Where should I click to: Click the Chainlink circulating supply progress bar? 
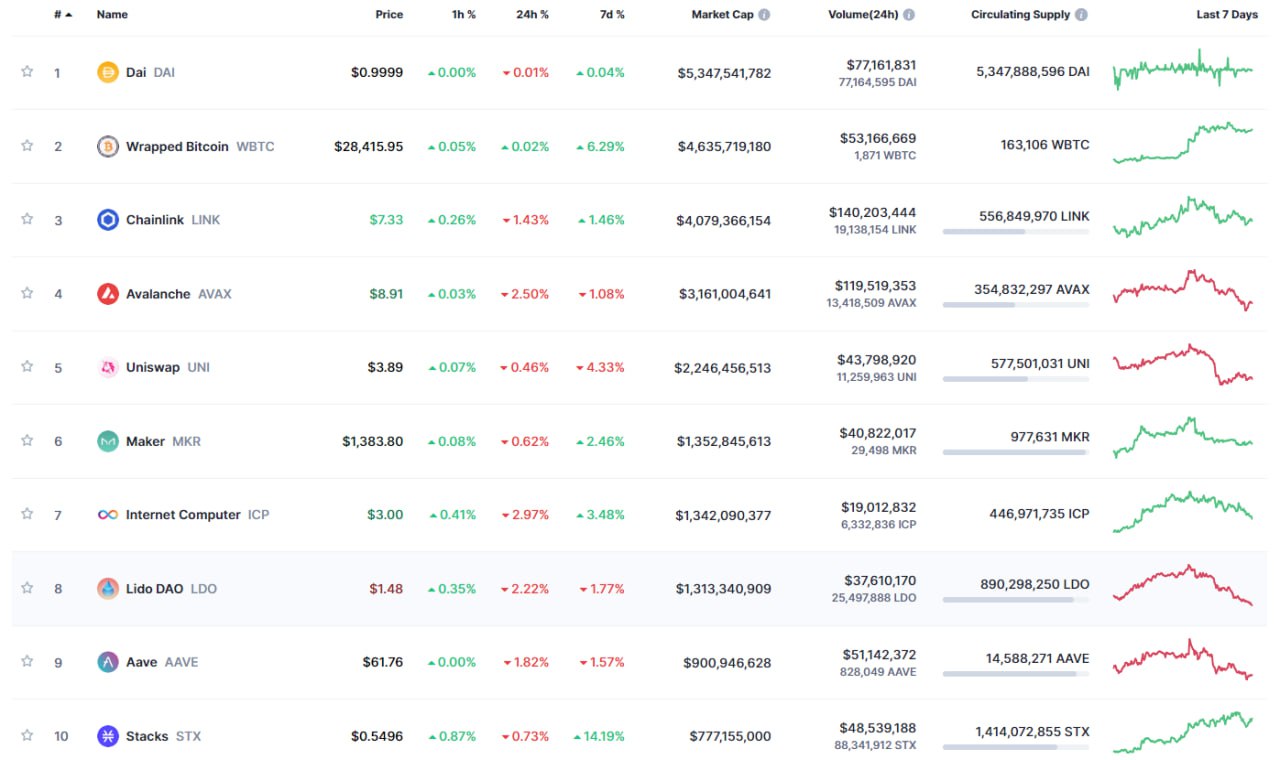1015,231
